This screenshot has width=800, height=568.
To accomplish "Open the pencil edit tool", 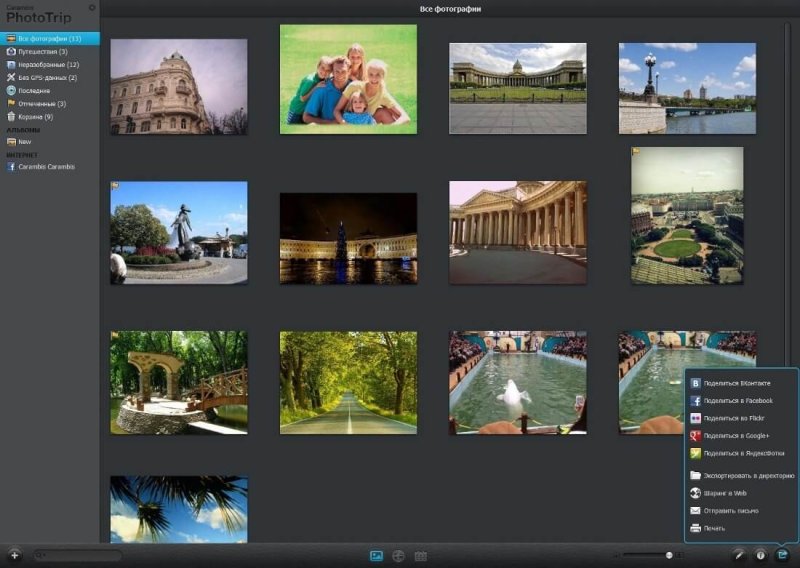I will (x=738, y=555).
